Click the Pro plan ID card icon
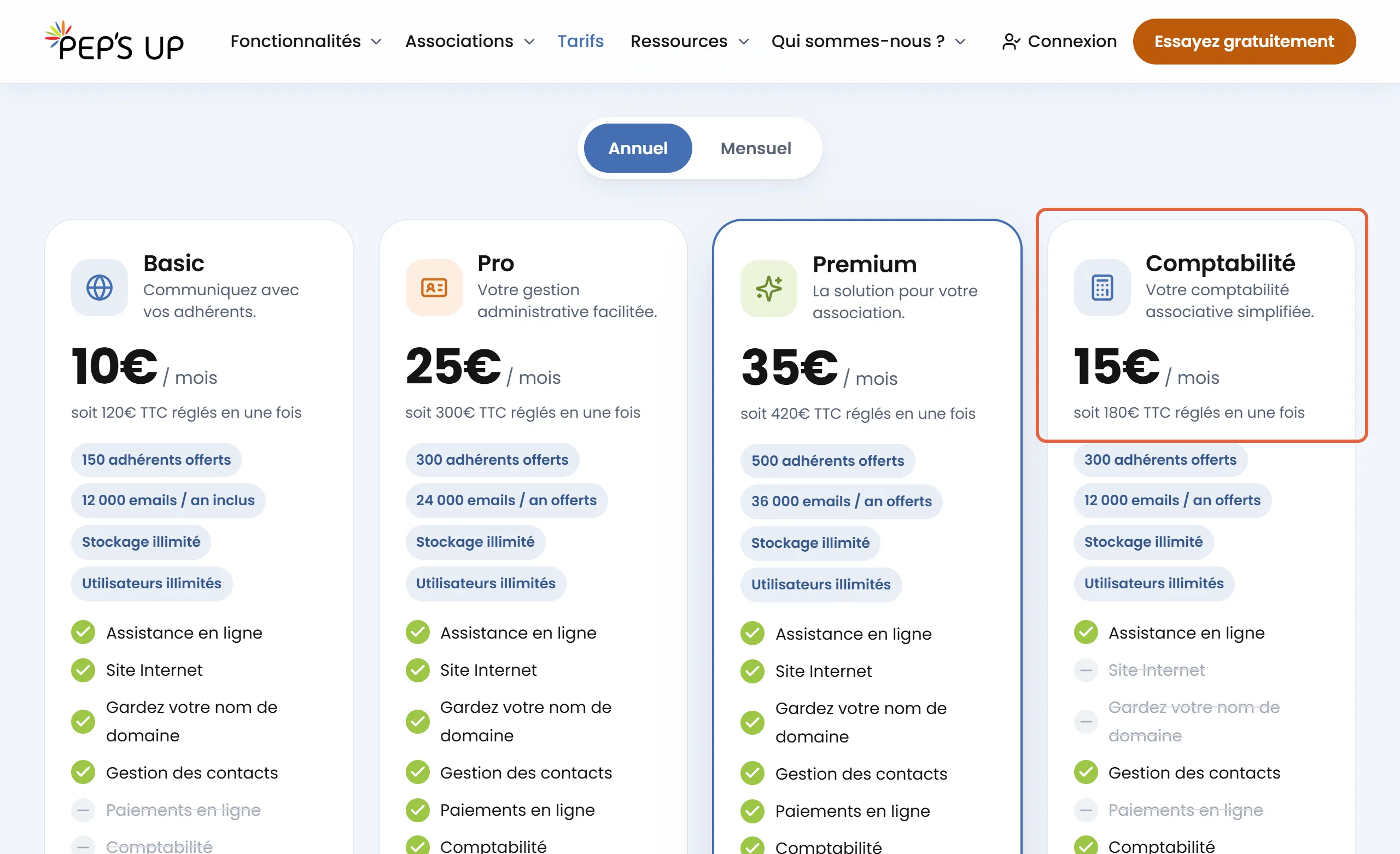Image resolution: width=1400 pixels, height=854 pixels. [x=434, y=288]
